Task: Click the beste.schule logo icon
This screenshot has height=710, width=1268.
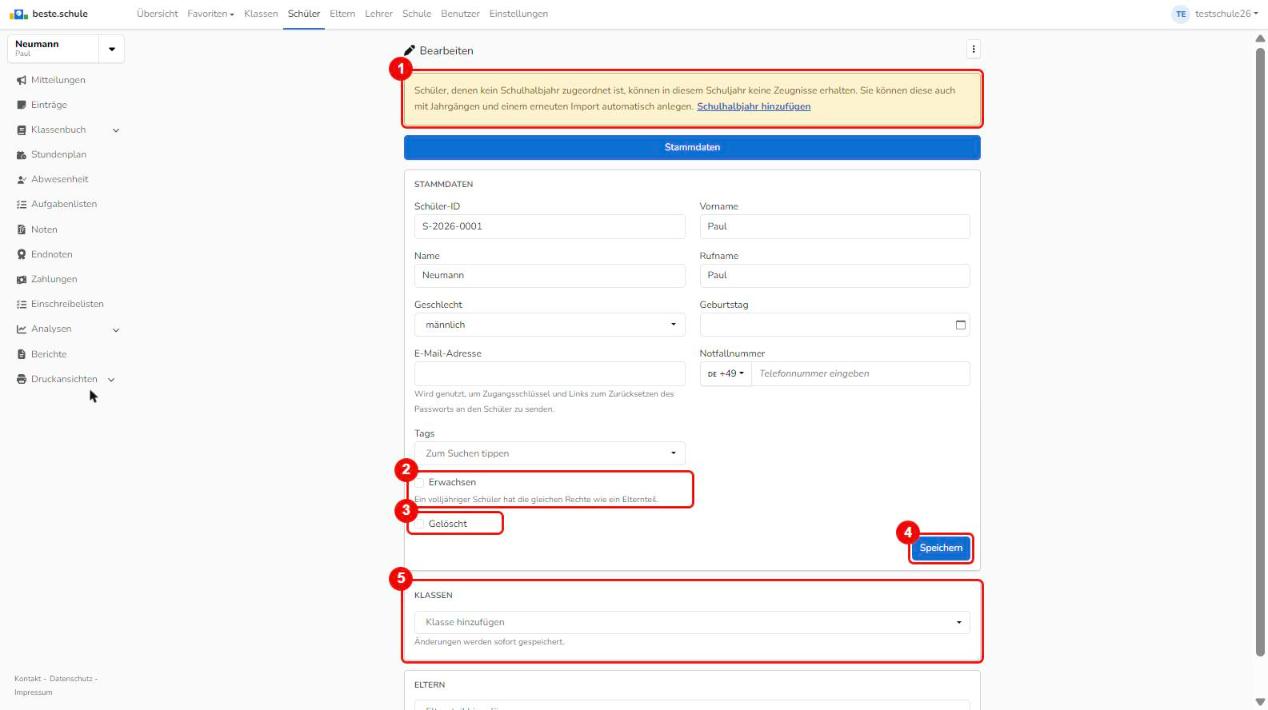Action: [16, 13]
